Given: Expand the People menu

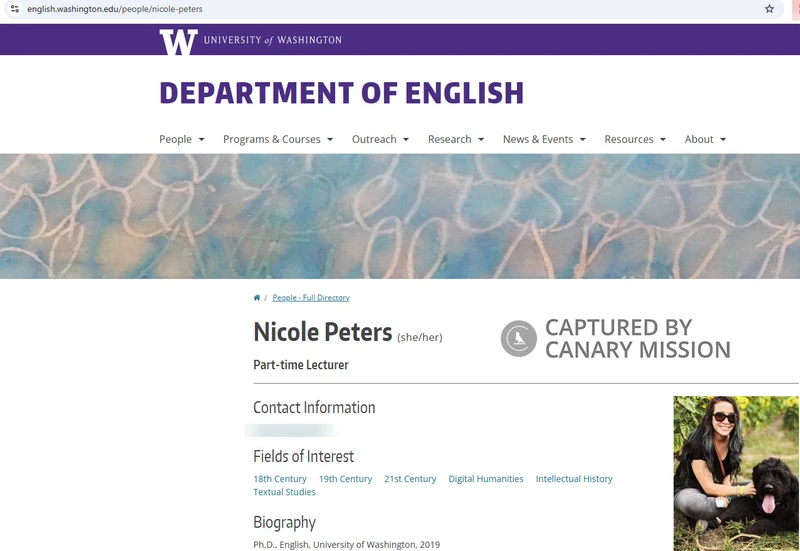Looking at the screenshot, I should tap(182, 139).
